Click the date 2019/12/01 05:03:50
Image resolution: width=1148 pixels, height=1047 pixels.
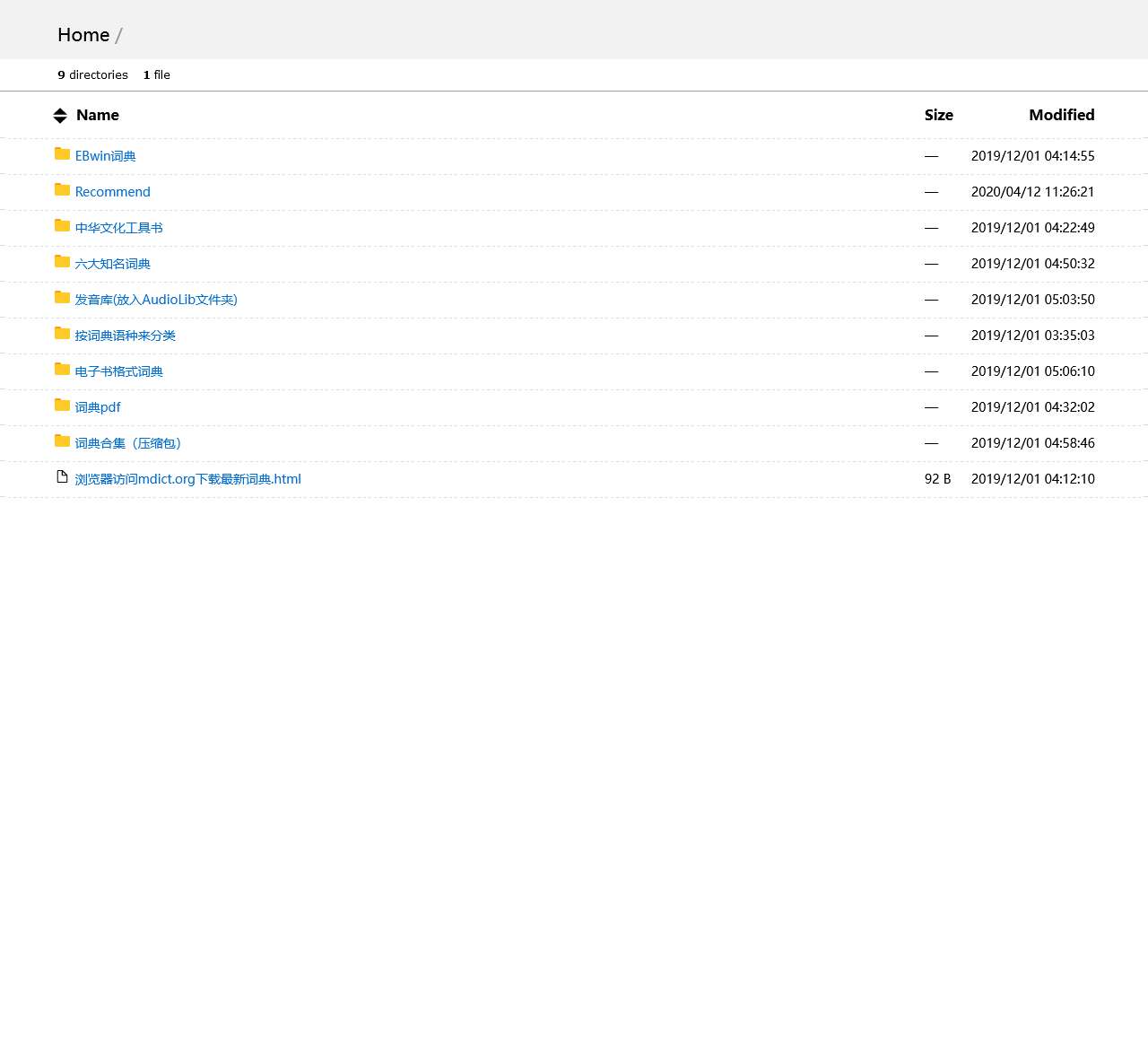coord(1033,300)
